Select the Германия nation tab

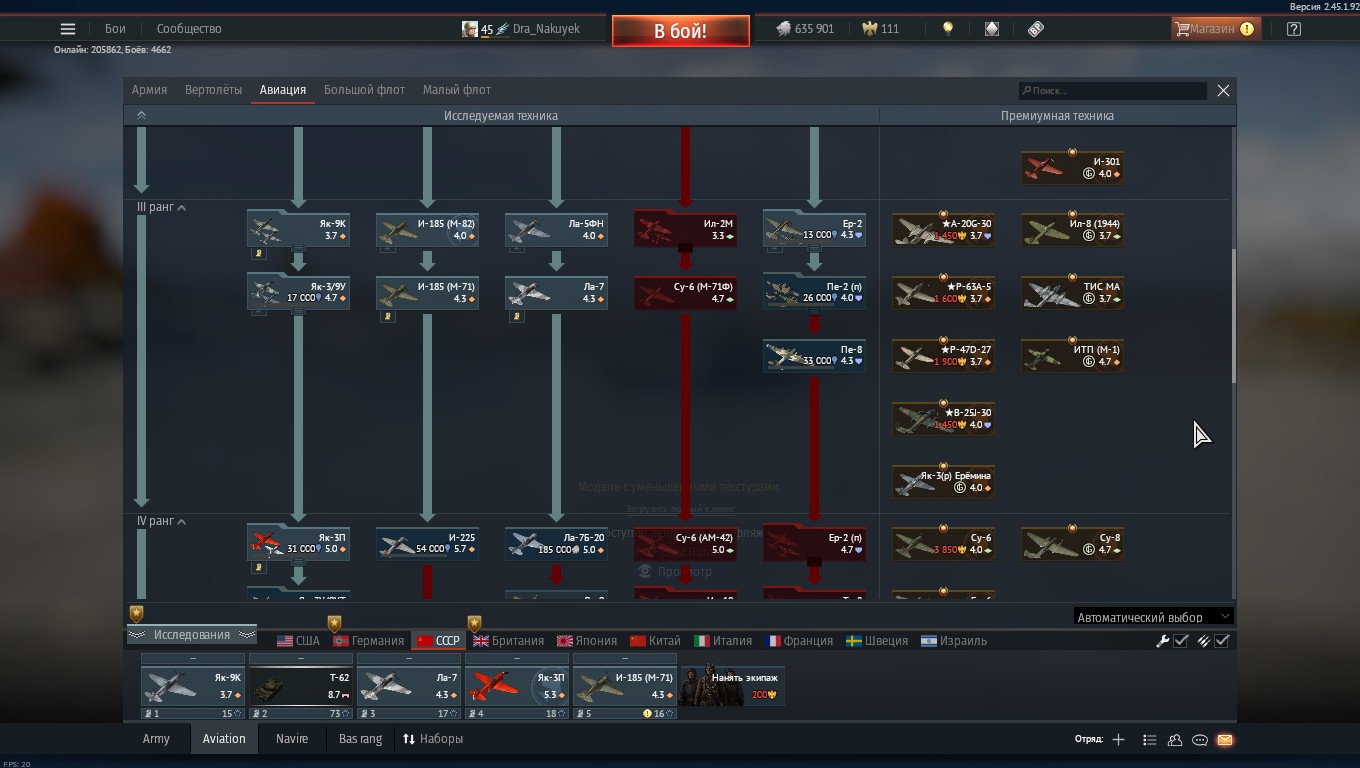[369, 641]
